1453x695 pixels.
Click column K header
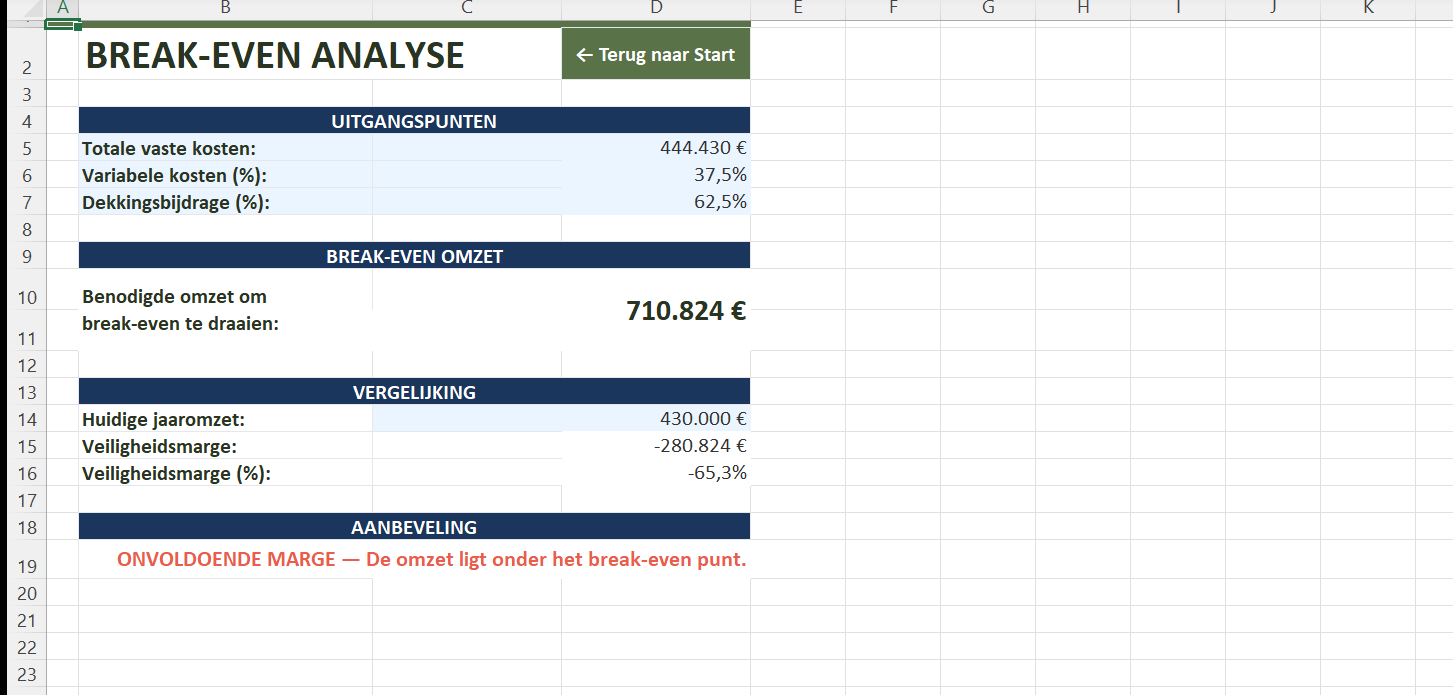pos(1368,8)
